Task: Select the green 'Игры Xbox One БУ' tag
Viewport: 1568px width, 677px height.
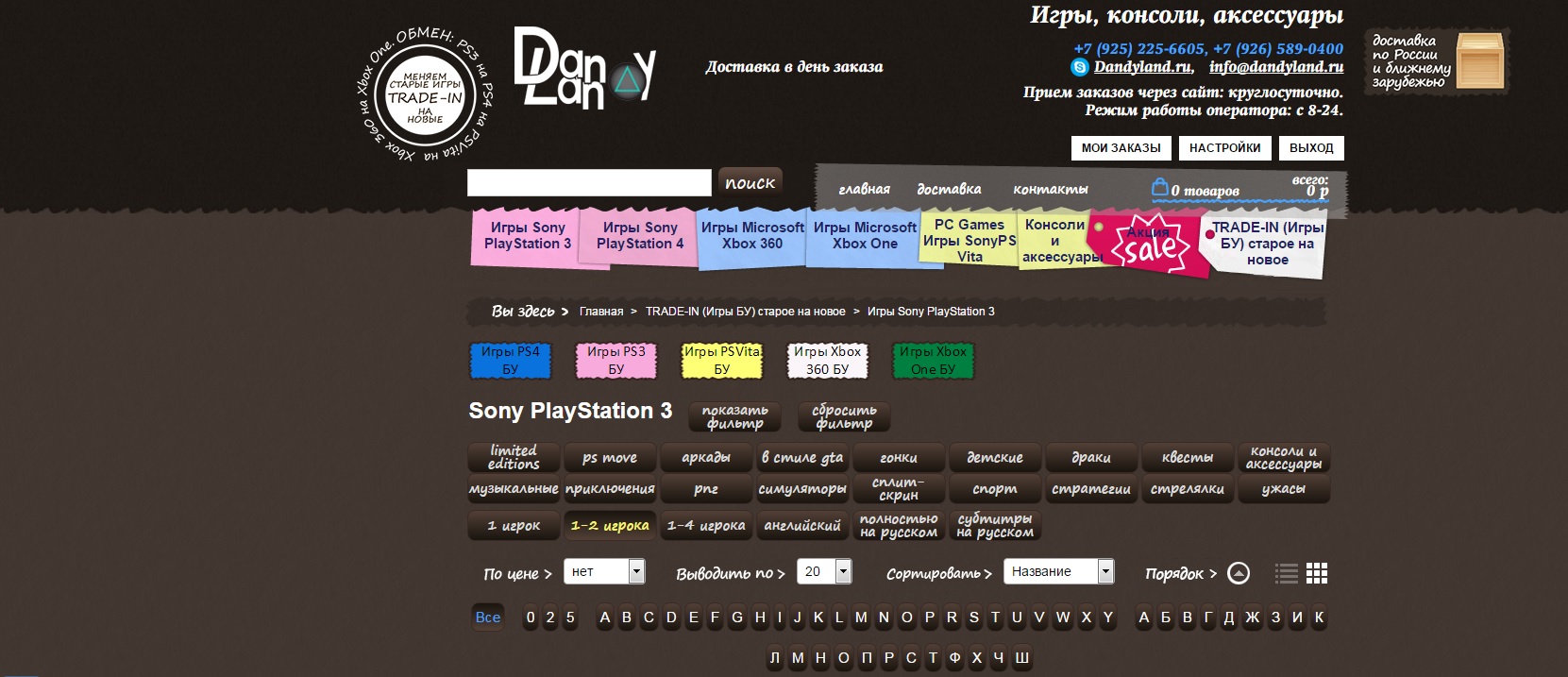Action: pos(934,361)
